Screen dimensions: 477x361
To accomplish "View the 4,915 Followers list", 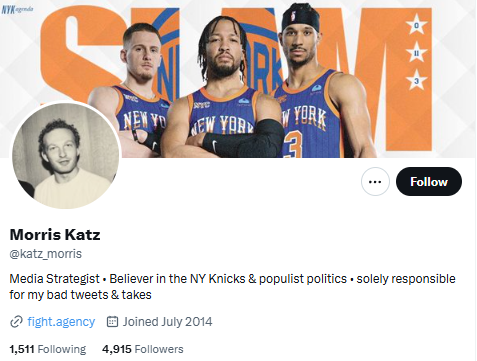I will pyautogui.click(x=143, y=349).
